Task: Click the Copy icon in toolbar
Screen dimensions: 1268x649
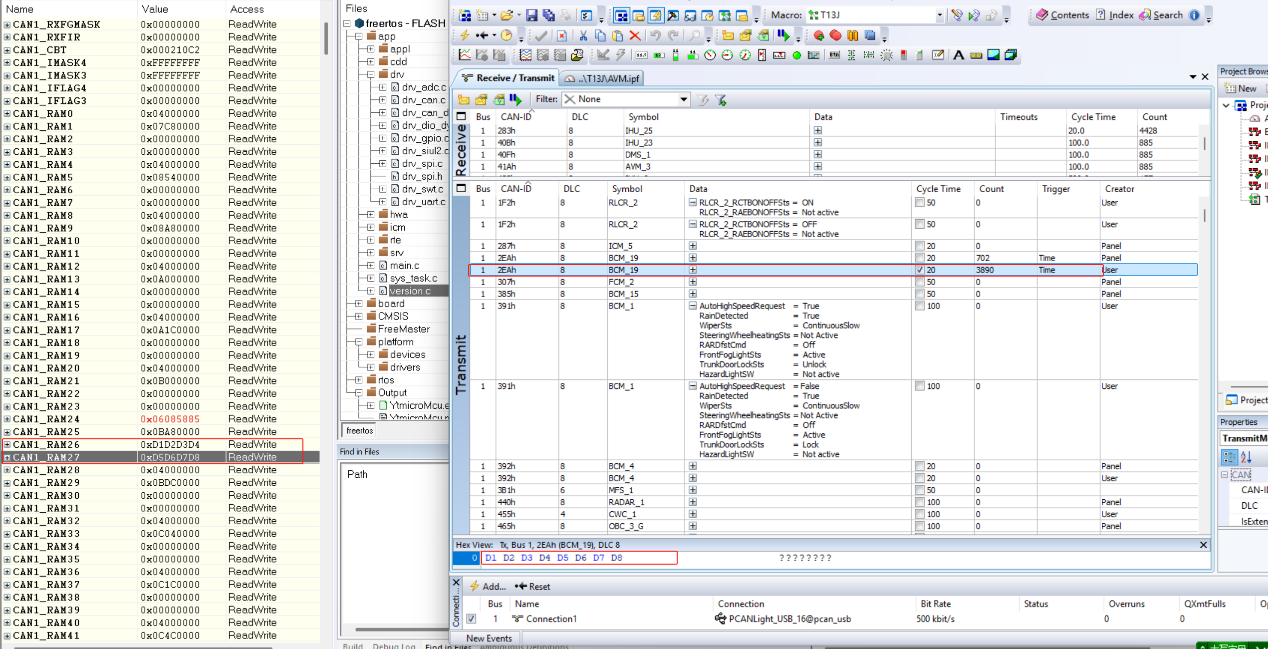Action: click(600, 35)
